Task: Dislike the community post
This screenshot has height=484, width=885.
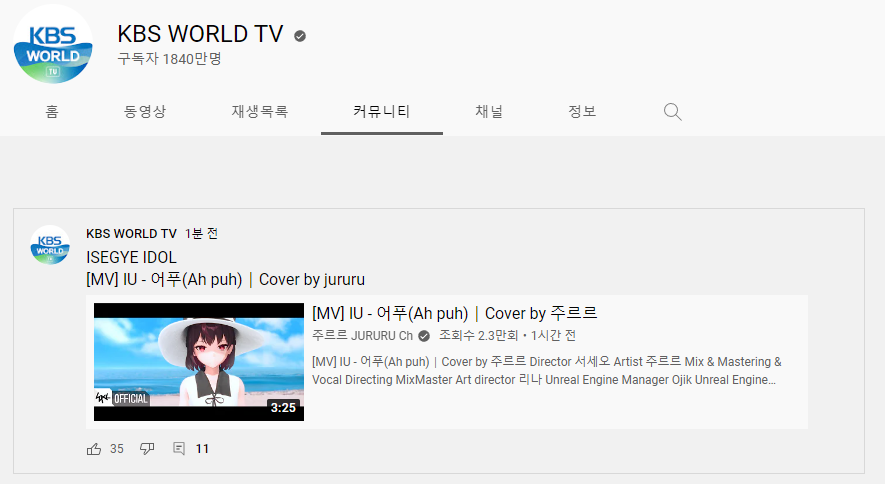Action: click(147, 448)
